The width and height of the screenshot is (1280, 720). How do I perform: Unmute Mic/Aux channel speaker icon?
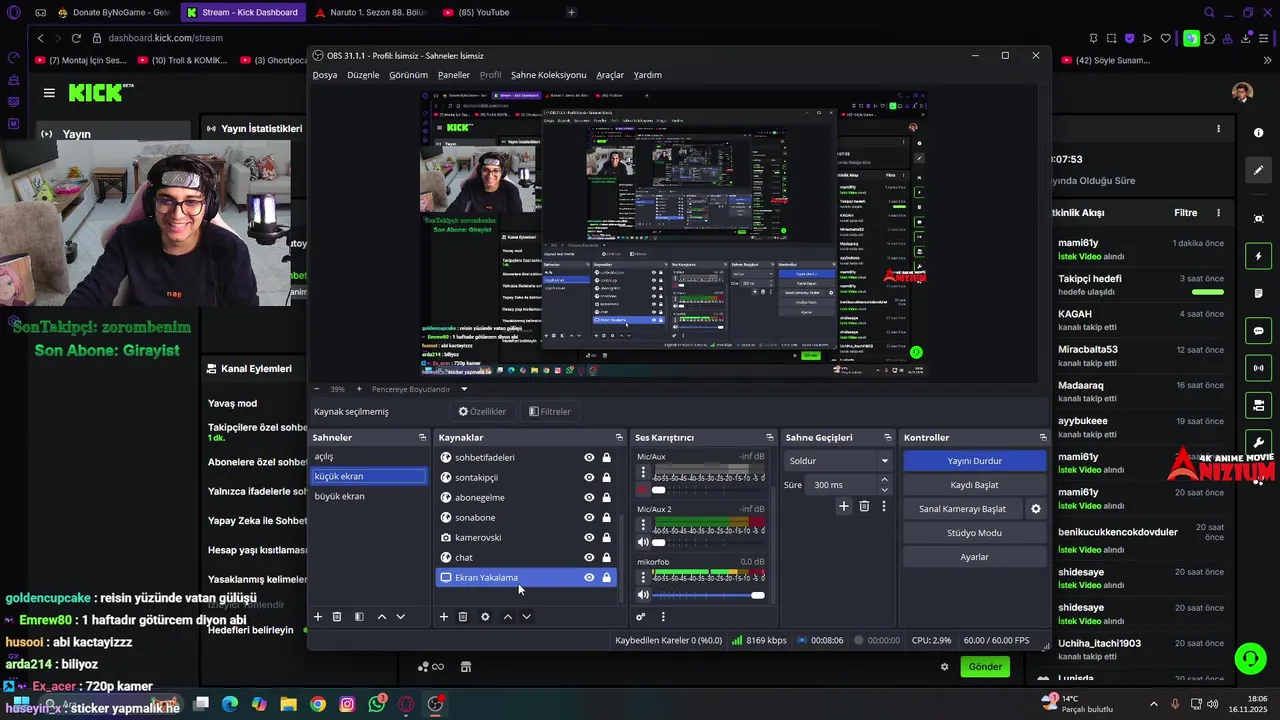[643, 490]
